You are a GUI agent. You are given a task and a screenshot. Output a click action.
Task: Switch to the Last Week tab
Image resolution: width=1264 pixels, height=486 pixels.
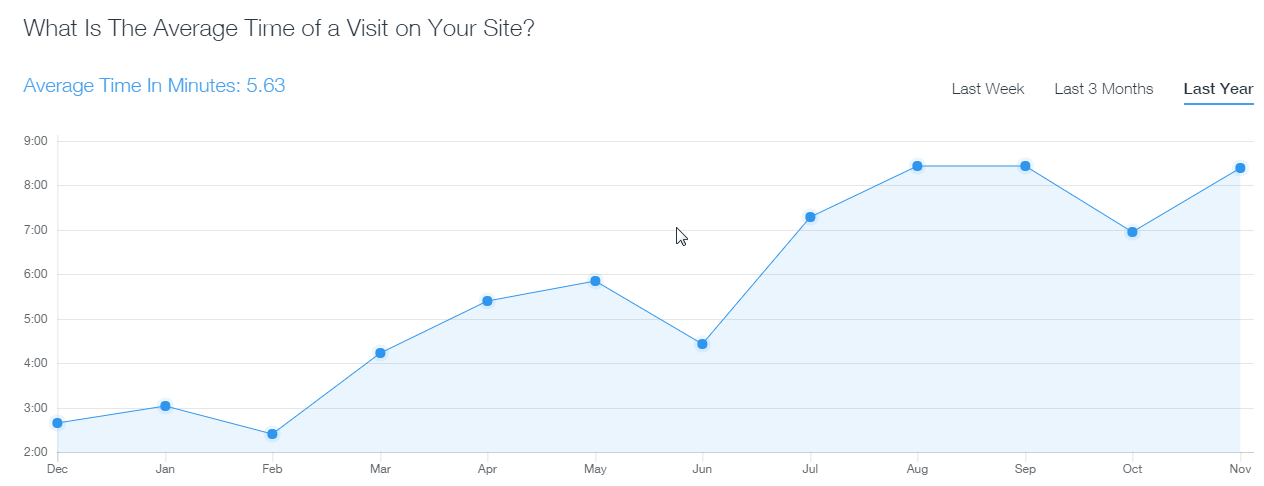pos(987,89)
